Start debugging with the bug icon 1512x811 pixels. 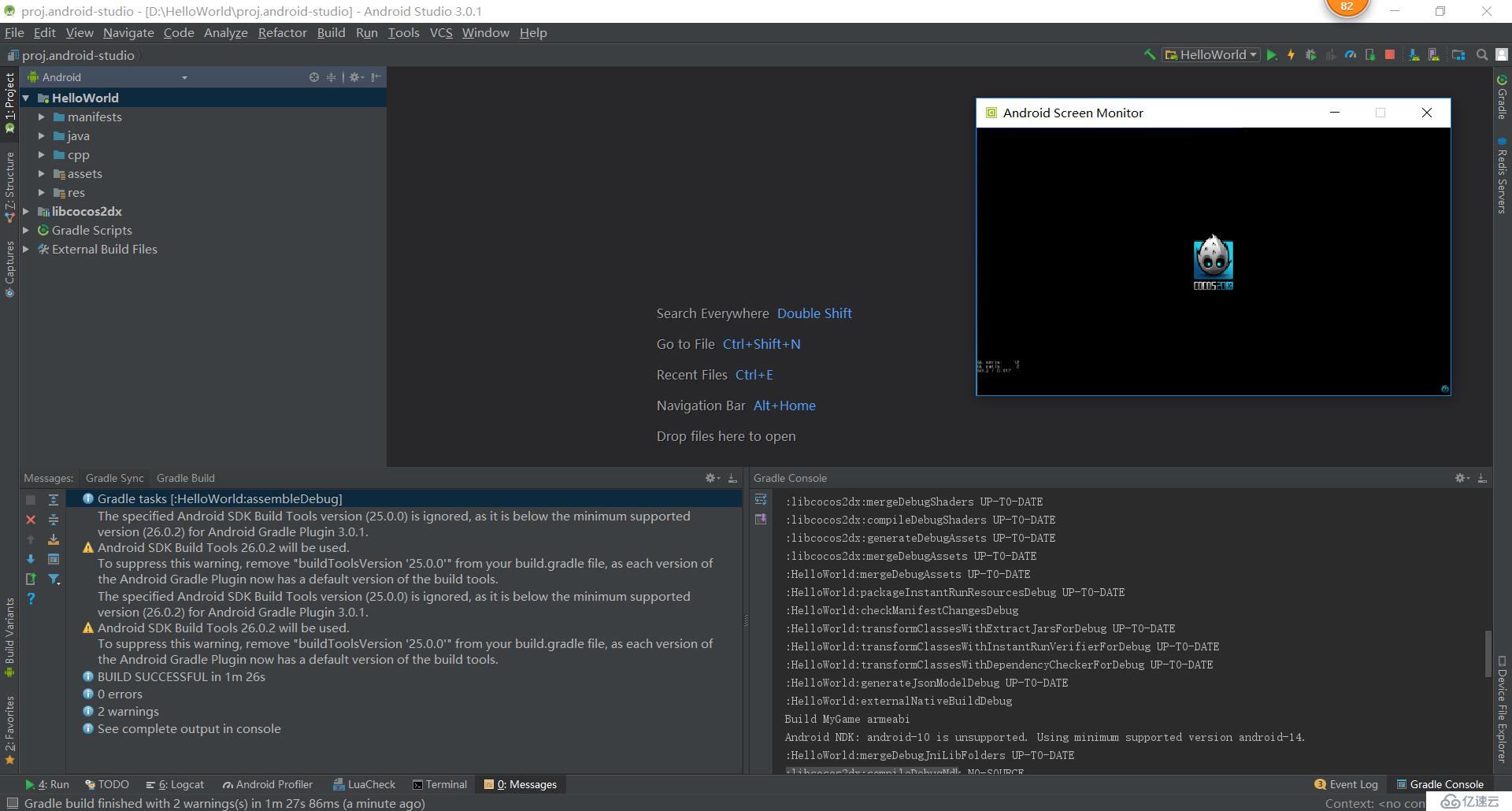(1310, 54)
